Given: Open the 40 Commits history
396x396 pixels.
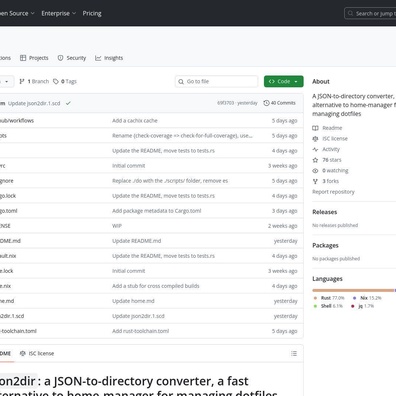Looking at the screenshot, I should [x=279, y=103].
